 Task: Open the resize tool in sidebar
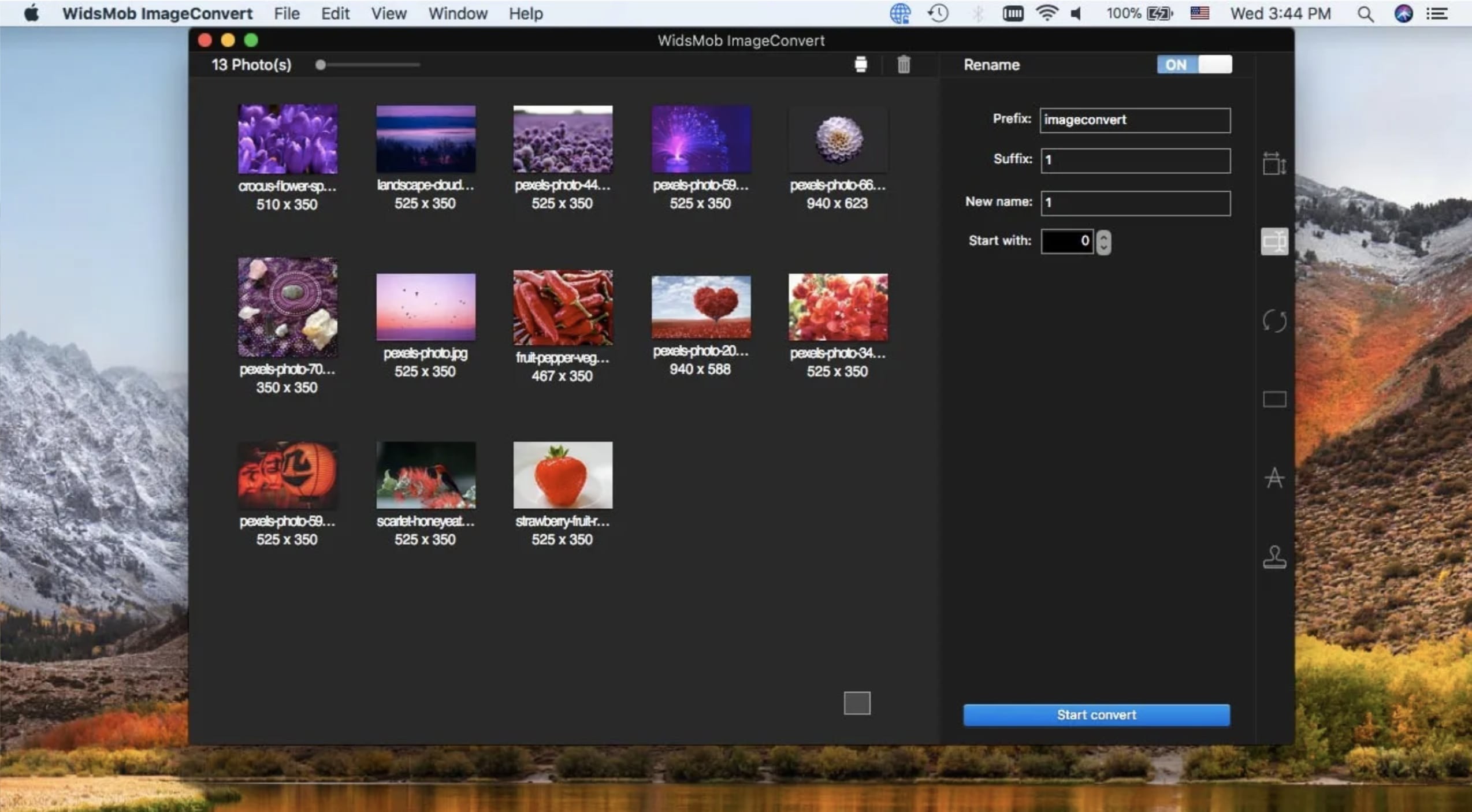(x=1274, y=163)
